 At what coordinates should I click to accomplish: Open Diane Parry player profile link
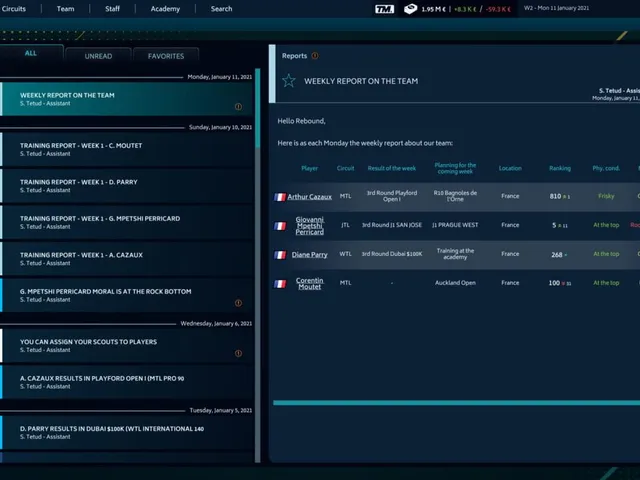[x=309, y=255]
